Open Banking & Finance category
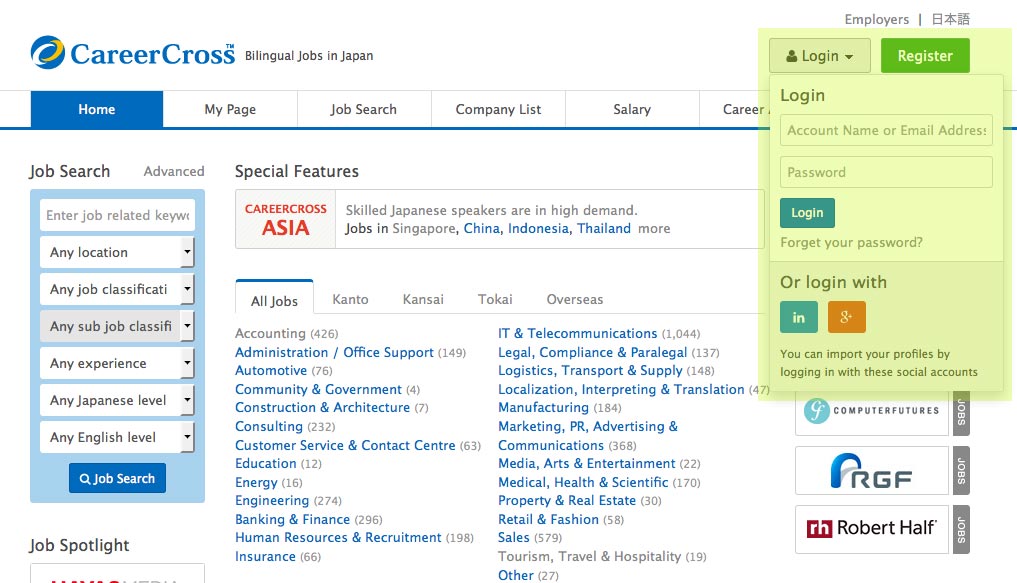1017x583 pixels. (292, 519)
